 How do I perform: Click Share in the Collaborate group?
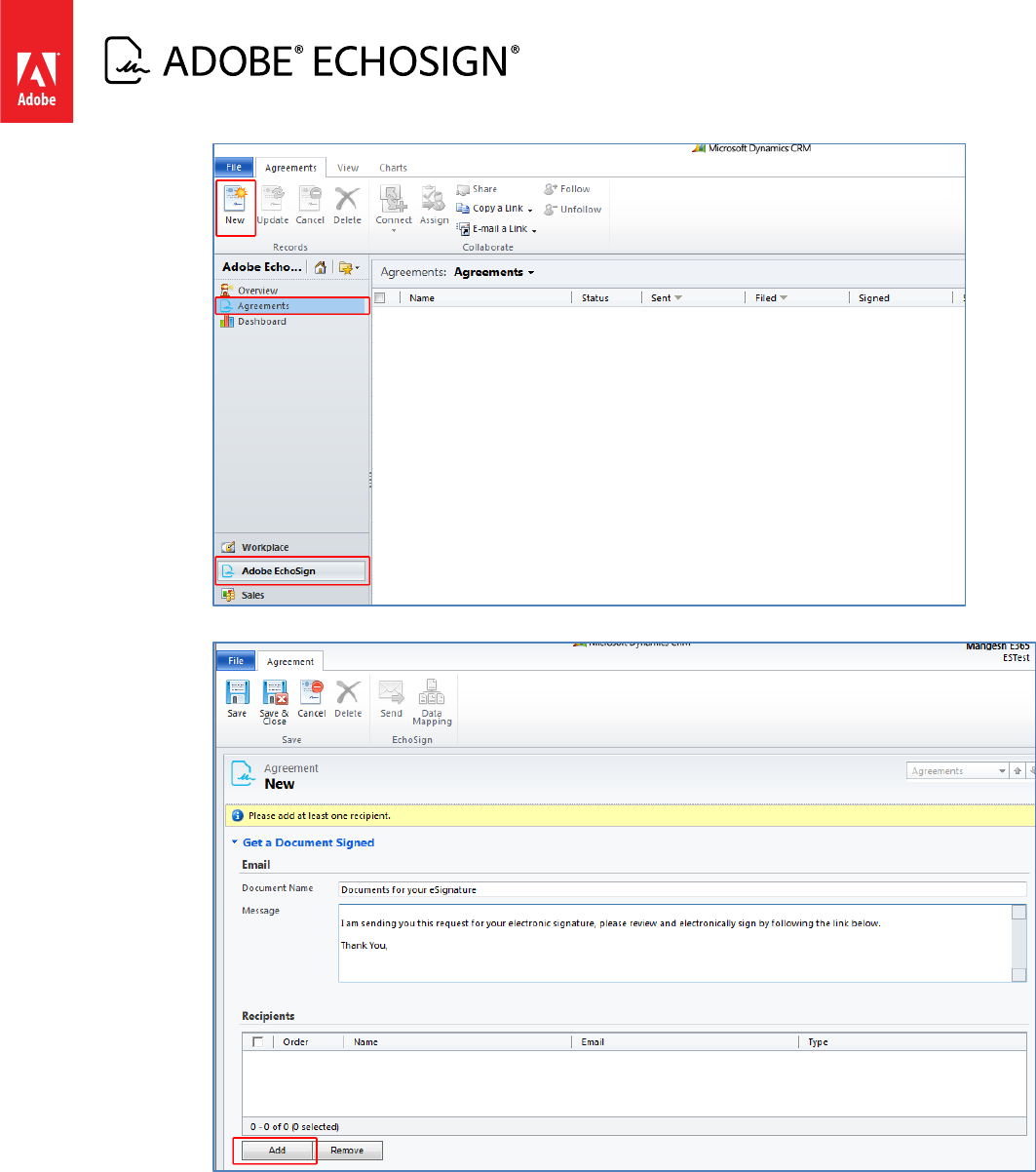(478, 189)
